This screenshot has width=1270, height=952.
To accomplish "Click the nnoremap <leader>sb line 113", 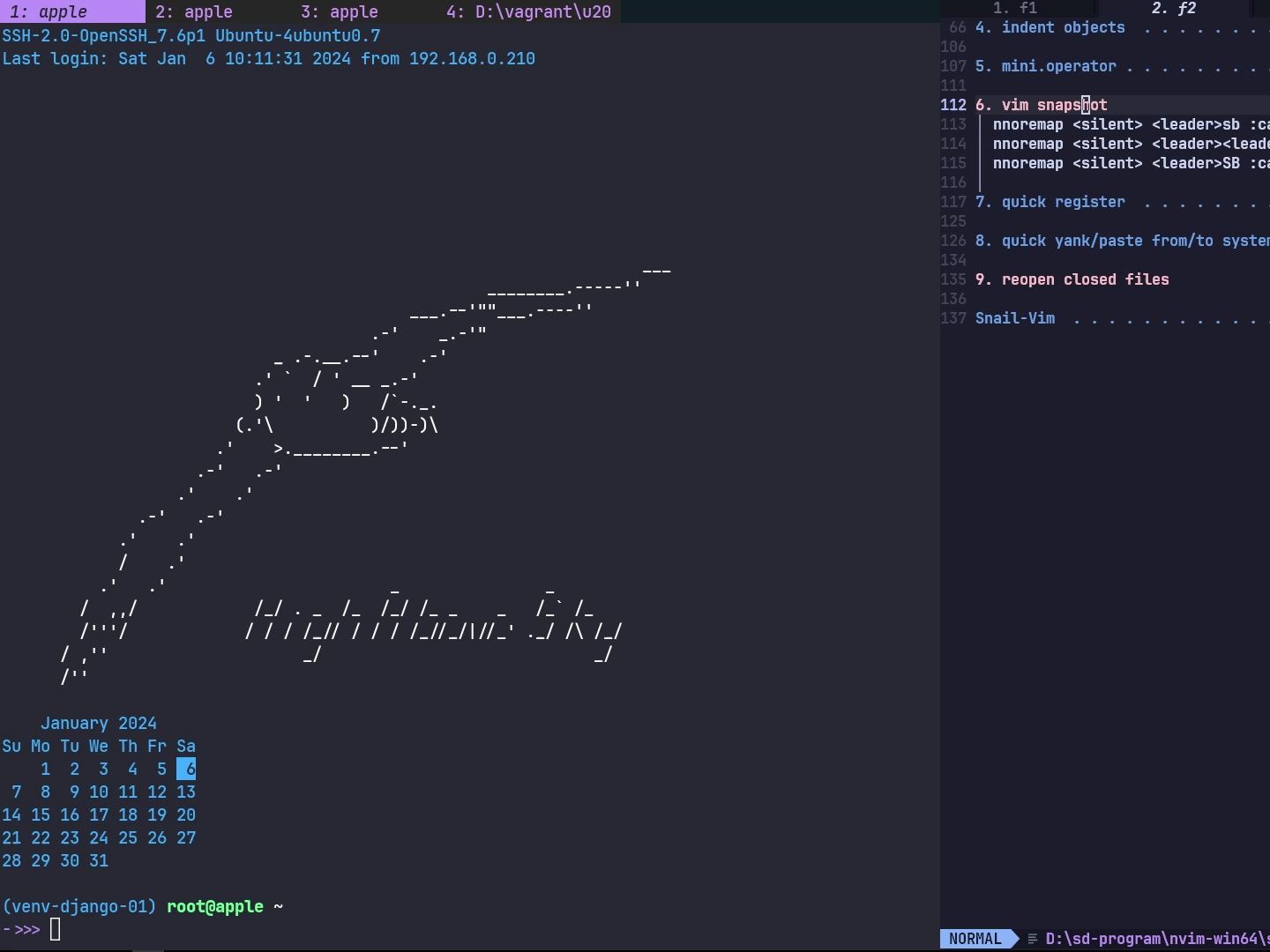I will click(1132, 124).
